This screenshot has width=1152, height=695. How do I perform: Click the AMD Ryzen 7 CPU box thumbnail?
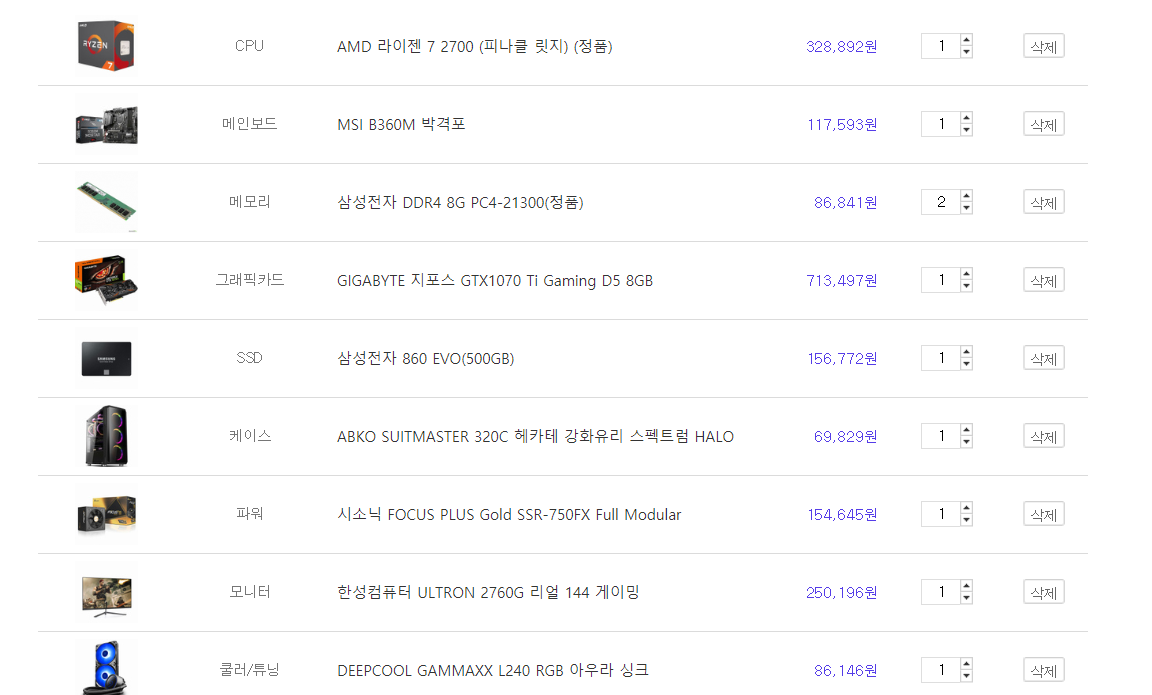[x=106, y=46]
